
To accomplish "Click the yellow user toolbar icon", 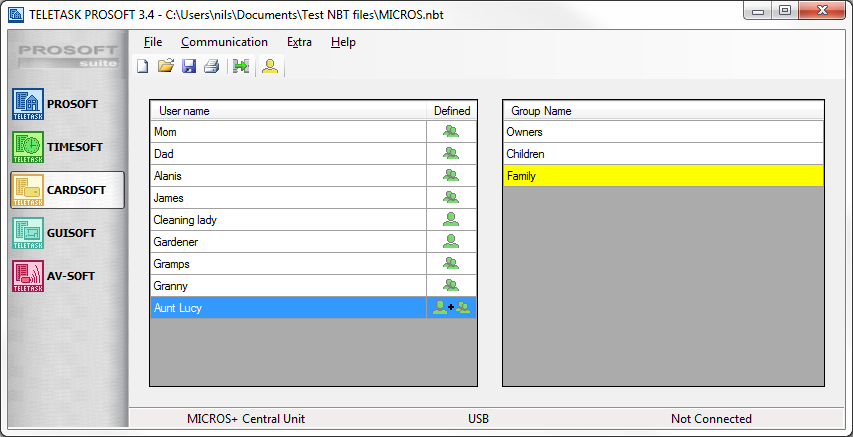I will [x=269, y=67].
